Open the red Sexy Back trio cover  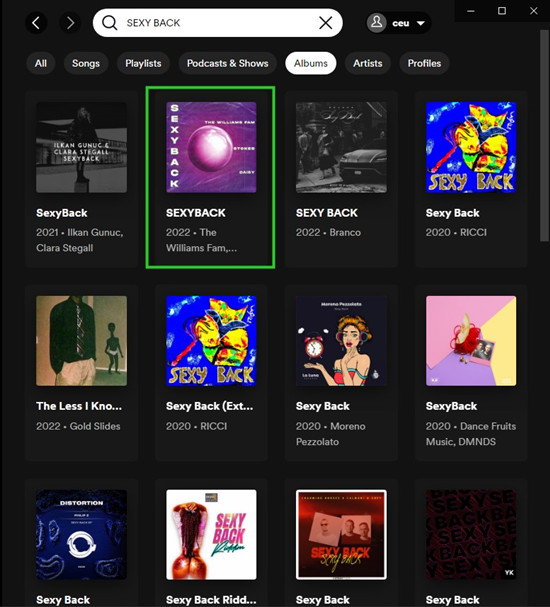click(x=341, y=535)
